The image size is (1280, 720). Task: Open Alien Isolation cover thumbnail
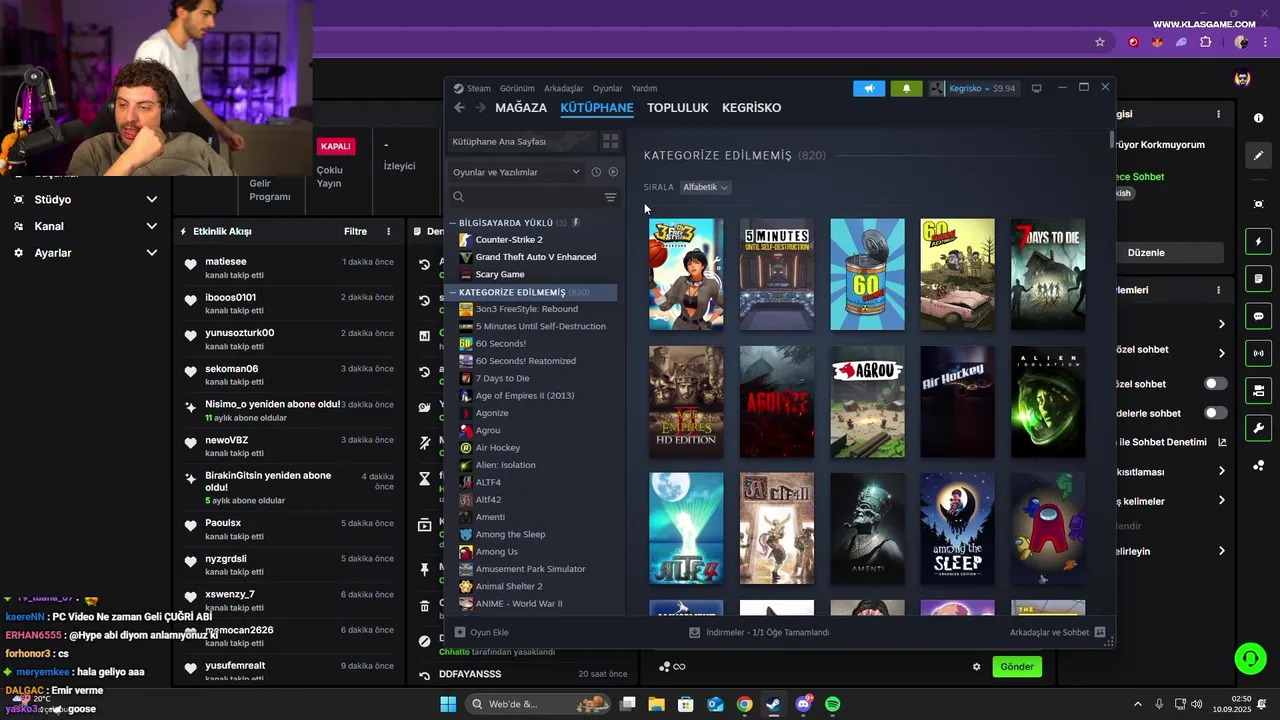pyautogui.click(x=1048, y=402)
